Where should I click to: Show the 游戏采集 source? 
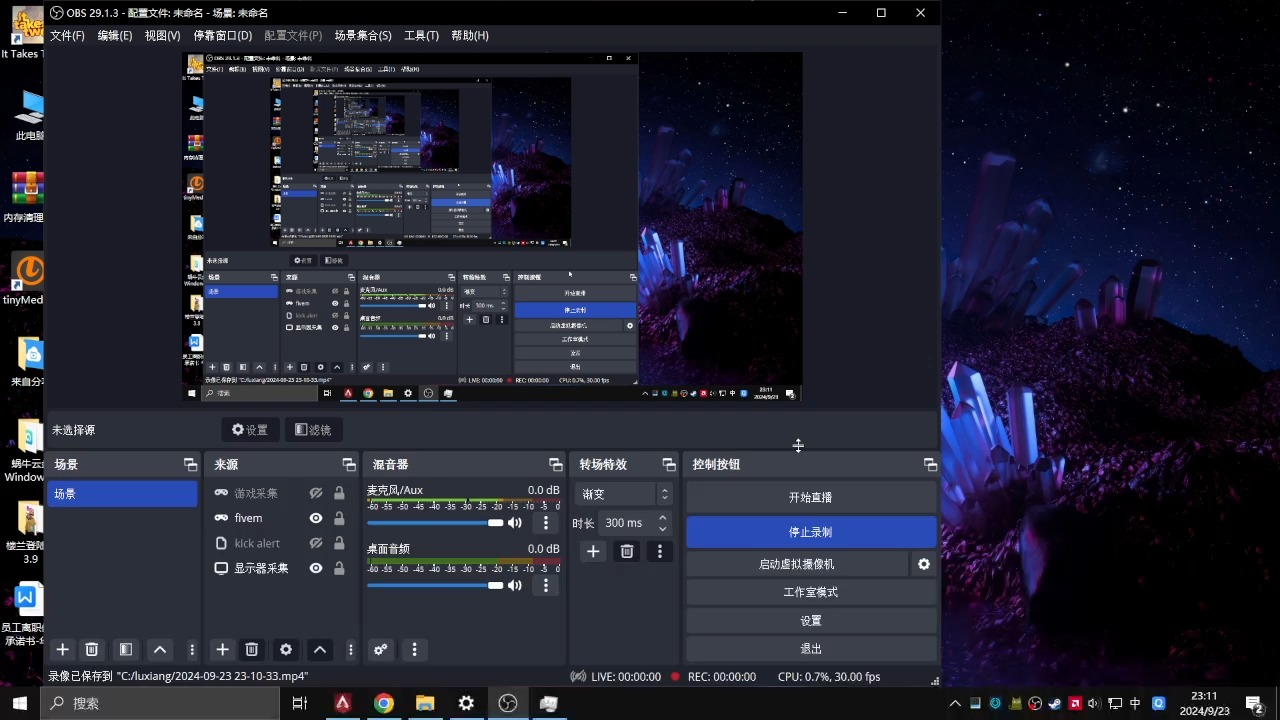click(316, 493)
